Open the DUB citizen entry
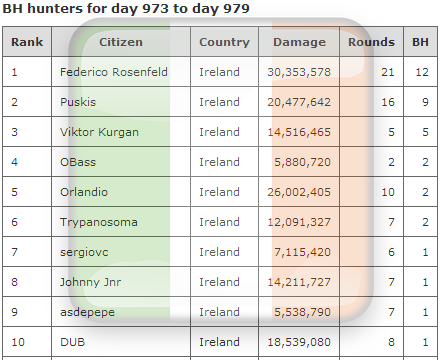 pyautogui.click(x=73, y=342)
